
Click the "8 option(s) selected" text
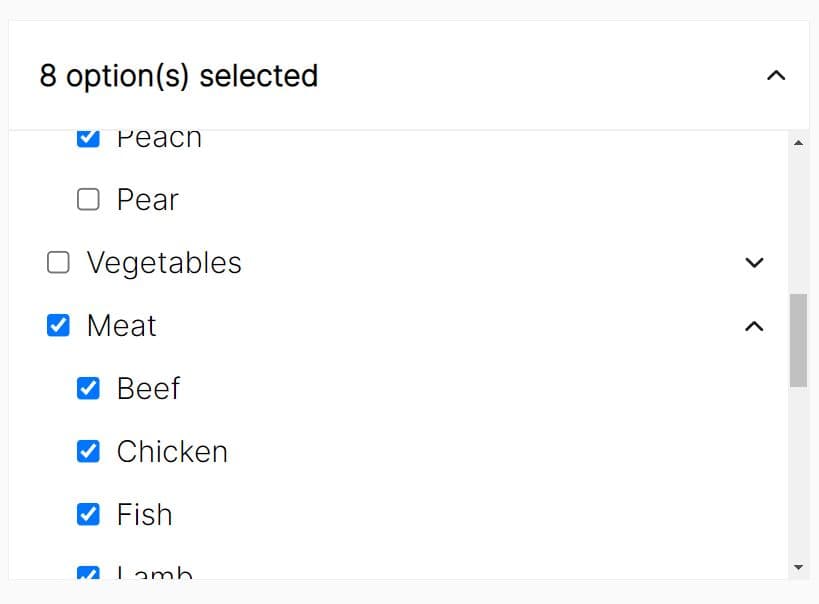click(x=179, y=76)
